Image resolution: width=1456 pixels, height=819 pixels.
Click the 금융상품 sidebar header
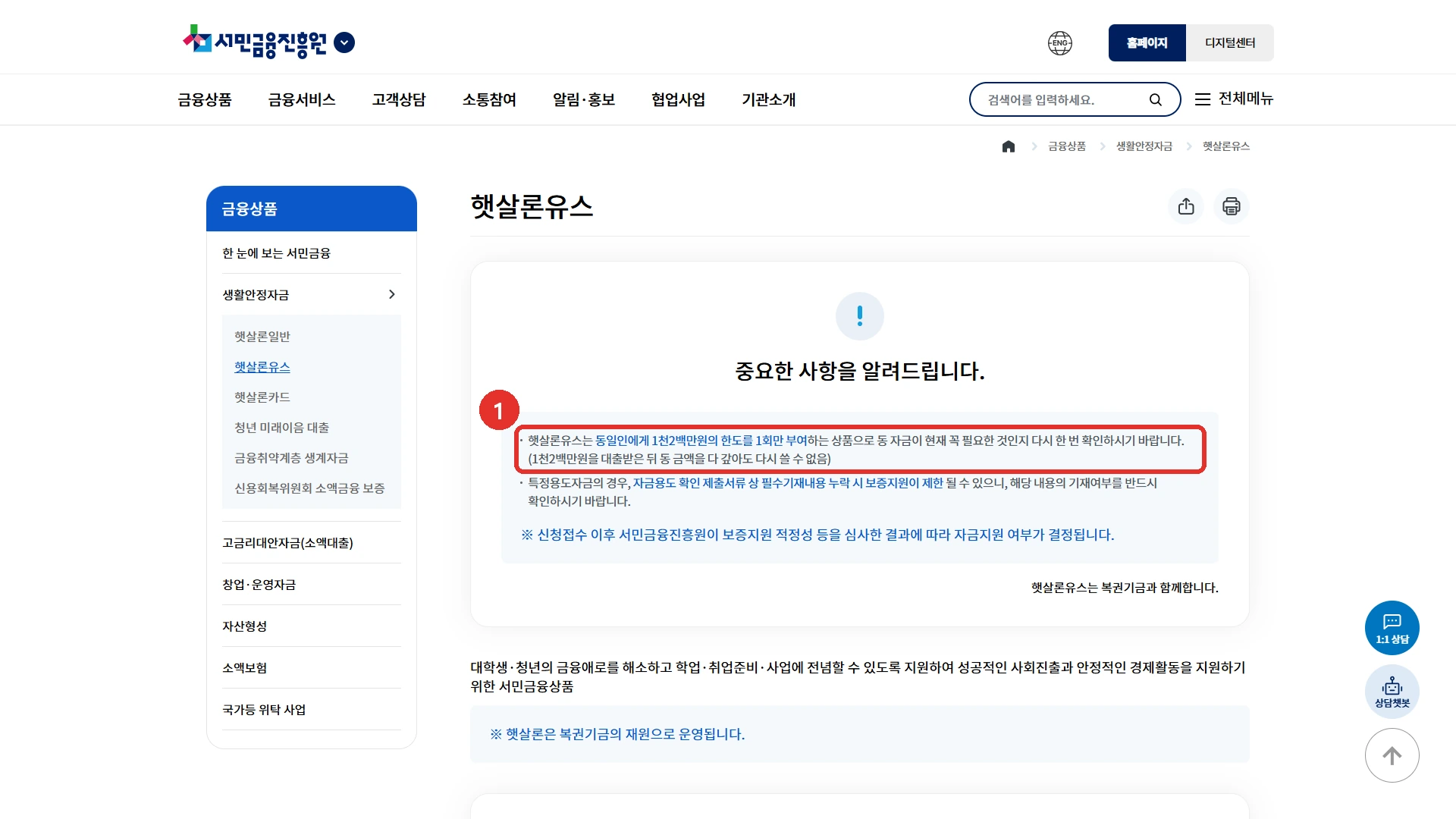click(x=312, y=209)
